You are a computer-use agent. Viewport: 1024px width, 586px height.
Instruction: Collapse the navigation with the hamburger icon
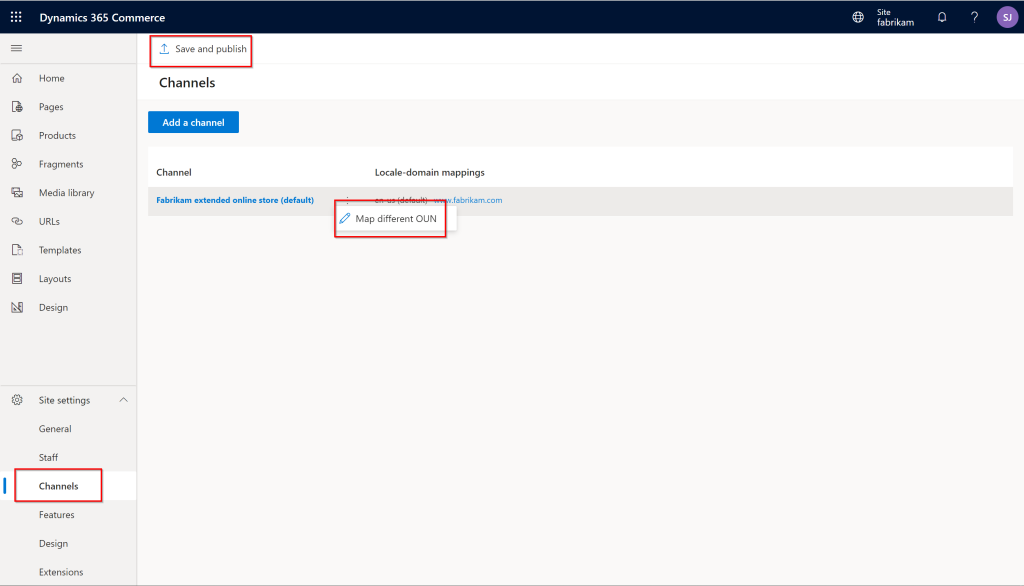point(16,47)
